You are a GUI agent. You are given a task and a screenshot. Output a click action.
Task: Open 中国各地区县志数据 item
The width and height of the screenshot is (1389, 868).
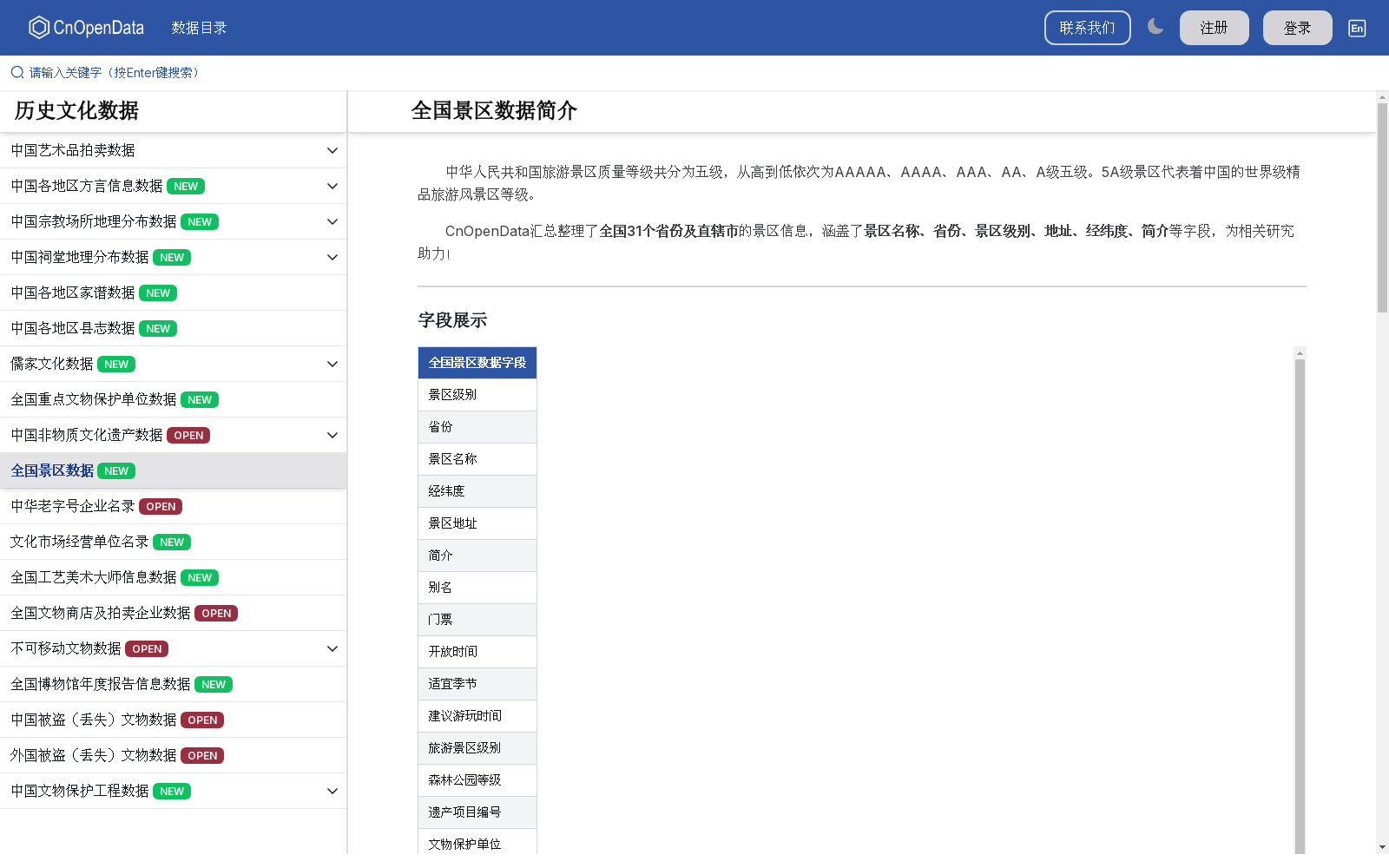click(174, 328)
